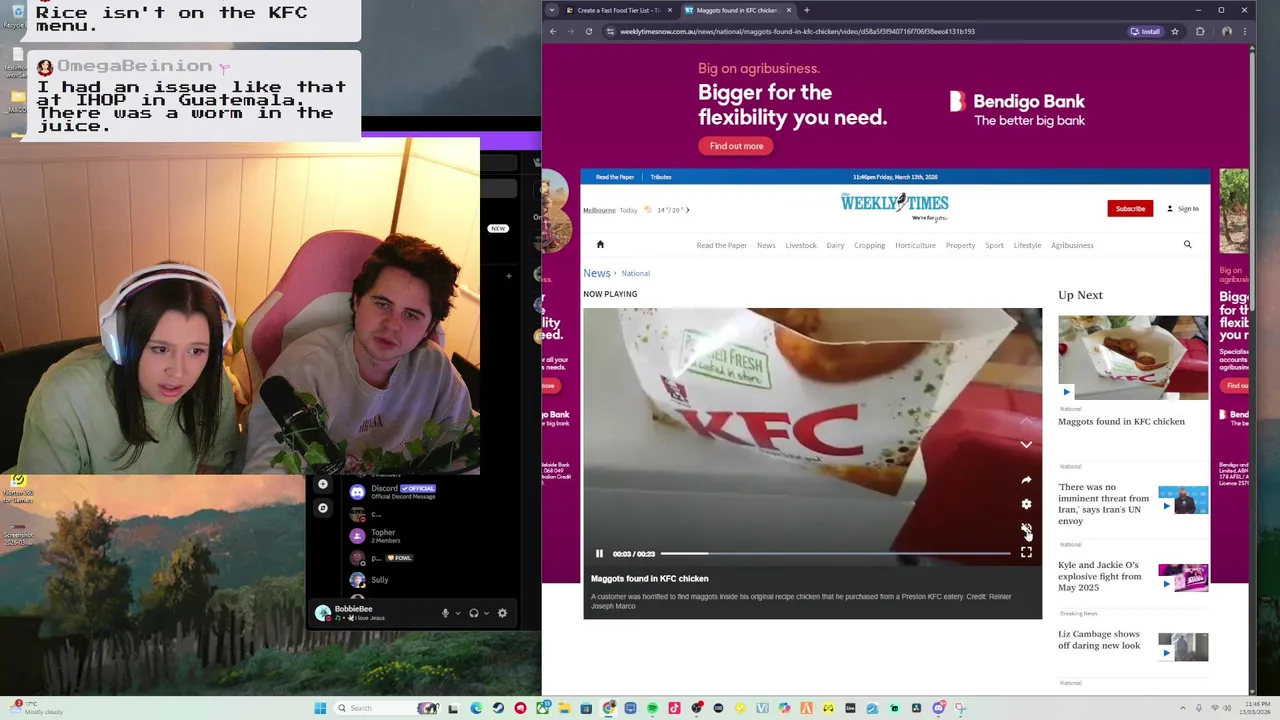Go back to the previous page

pos(553,31)
